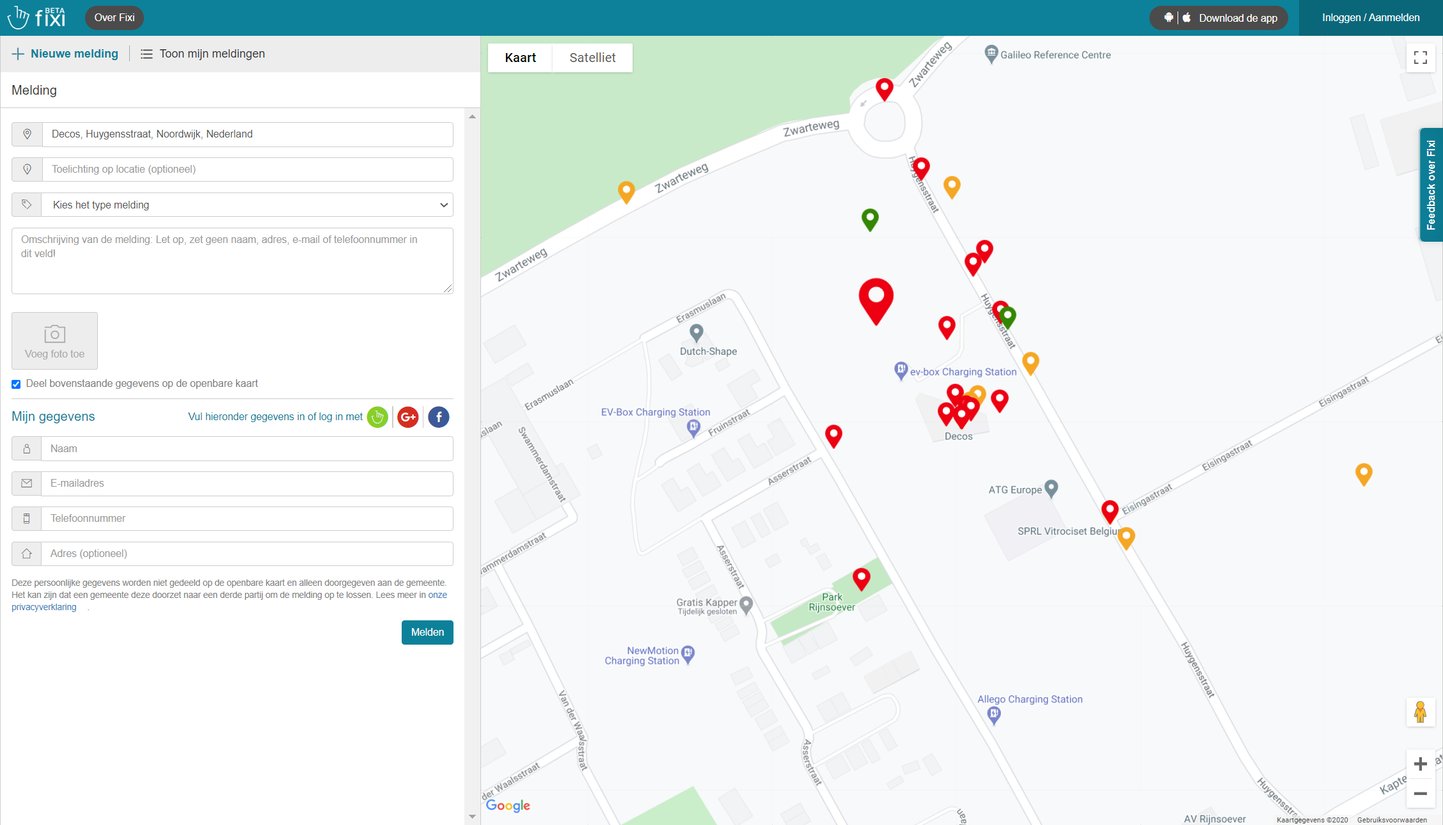Open Street View with the pegman icon

(x=1420, y=712)
